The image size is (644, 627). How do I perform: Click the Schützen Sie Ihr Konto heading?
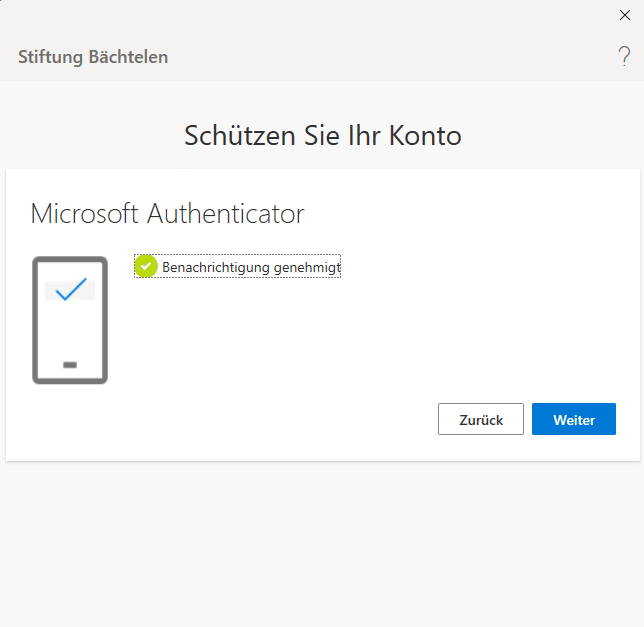[x=322, y=136]
